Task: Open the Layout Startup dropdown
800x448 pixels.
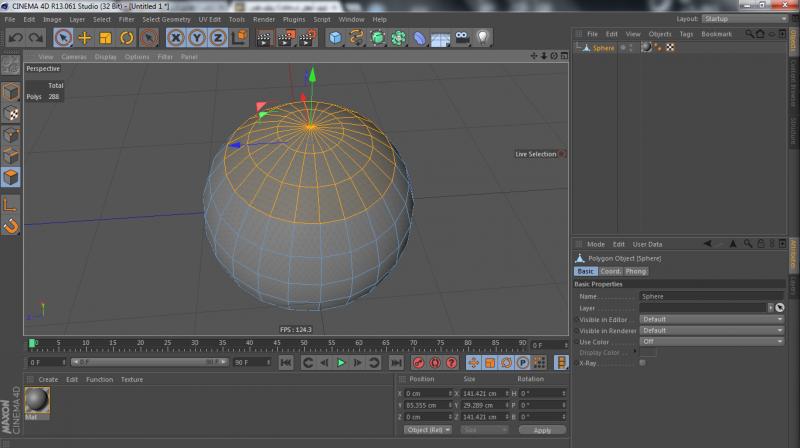Action: click(744, 19)
